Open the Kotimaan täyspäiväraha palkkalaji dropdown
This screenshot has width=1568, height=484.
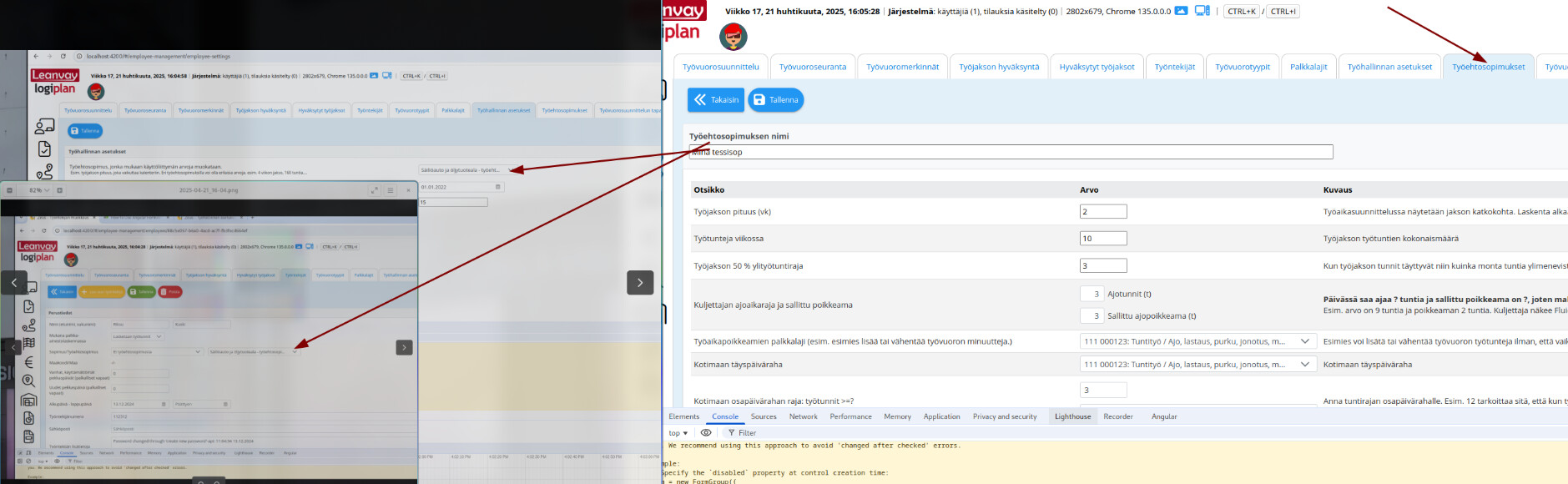click(1197, 365)
